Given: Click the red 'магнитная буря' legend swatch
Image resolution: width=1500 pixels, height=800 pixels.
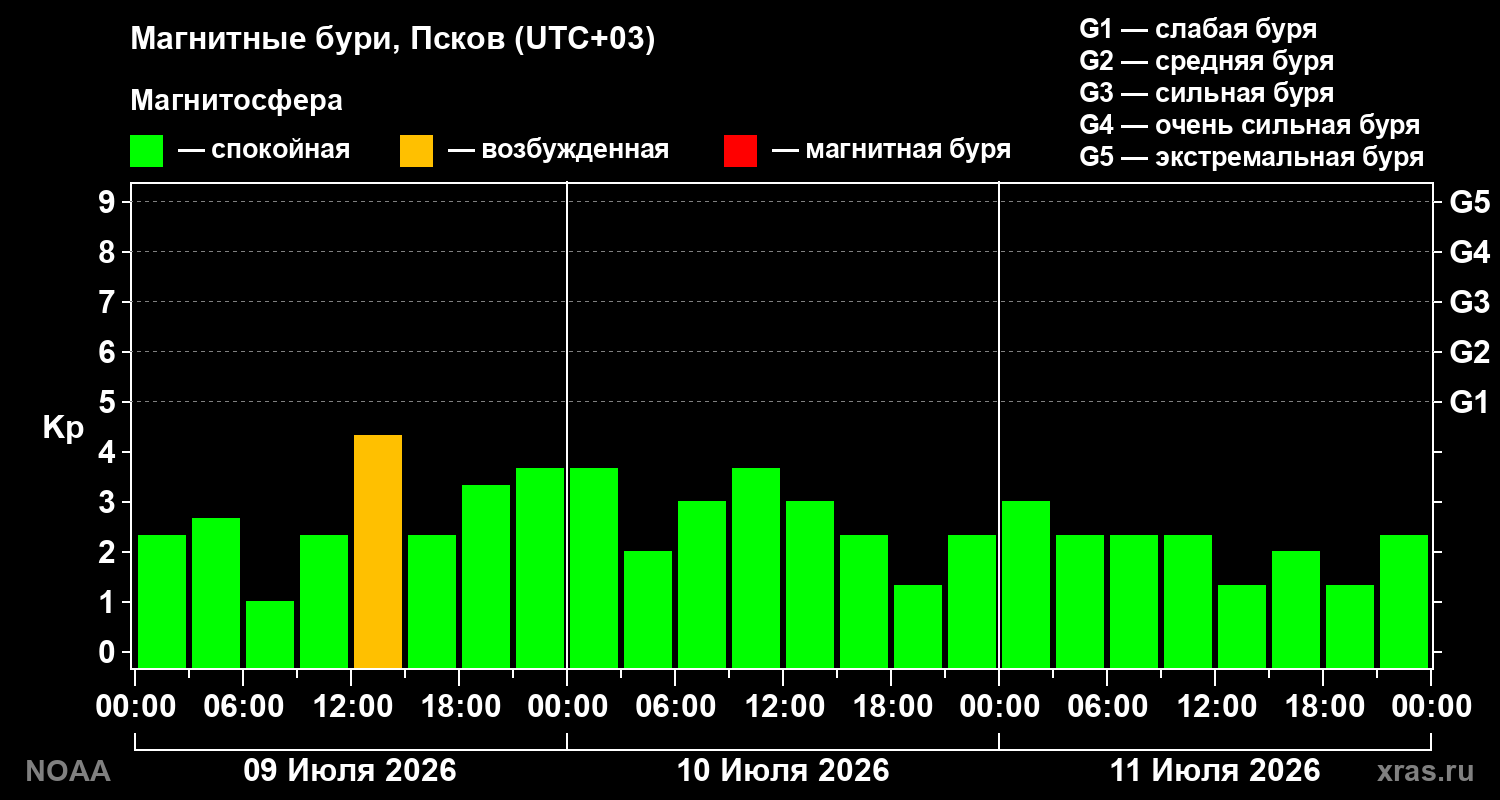Looking at the screenshot, I should click(x=740, y=151).
